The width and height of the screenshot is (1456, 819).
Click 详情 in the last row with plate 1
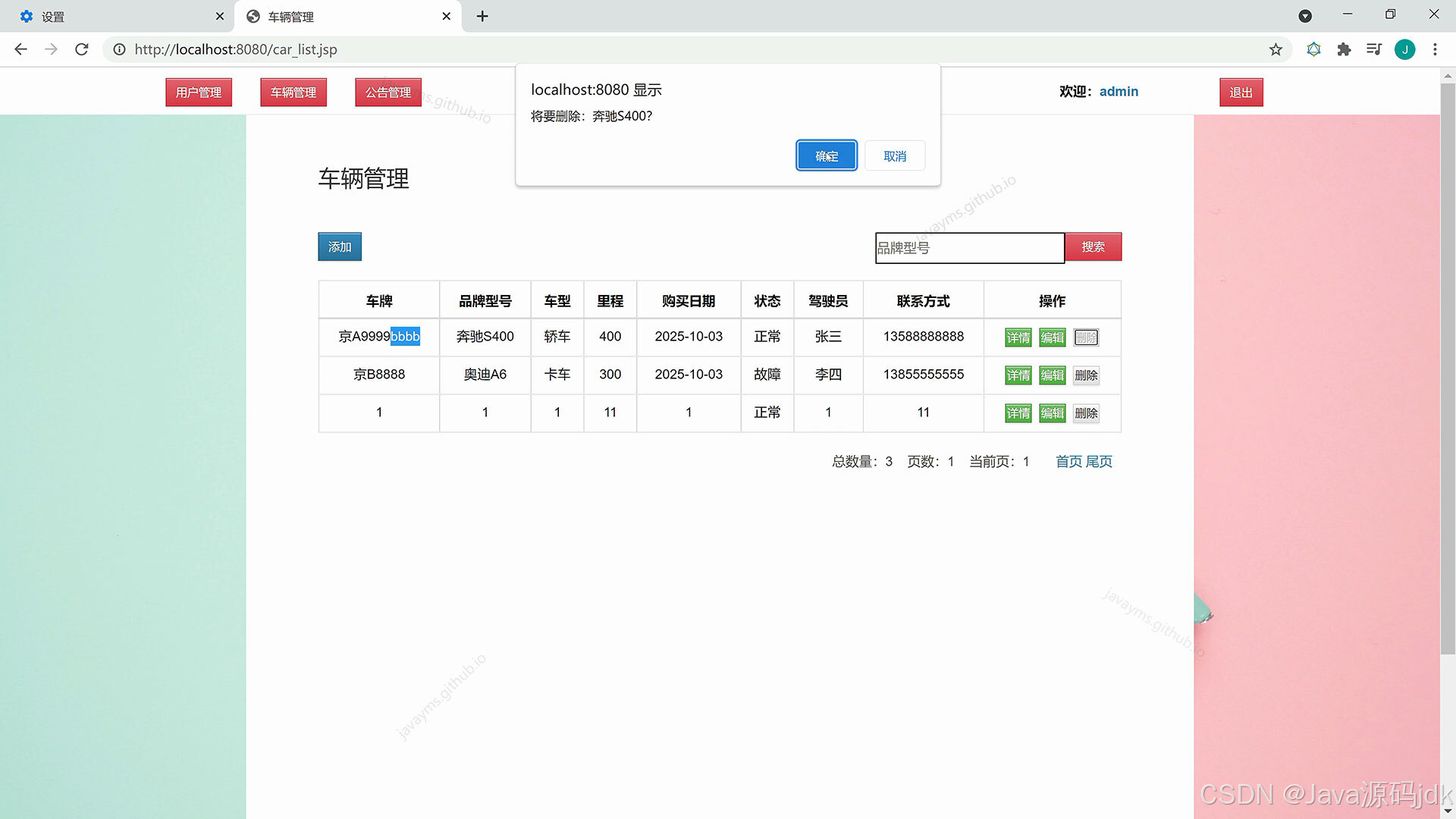tap(1018, 413)
